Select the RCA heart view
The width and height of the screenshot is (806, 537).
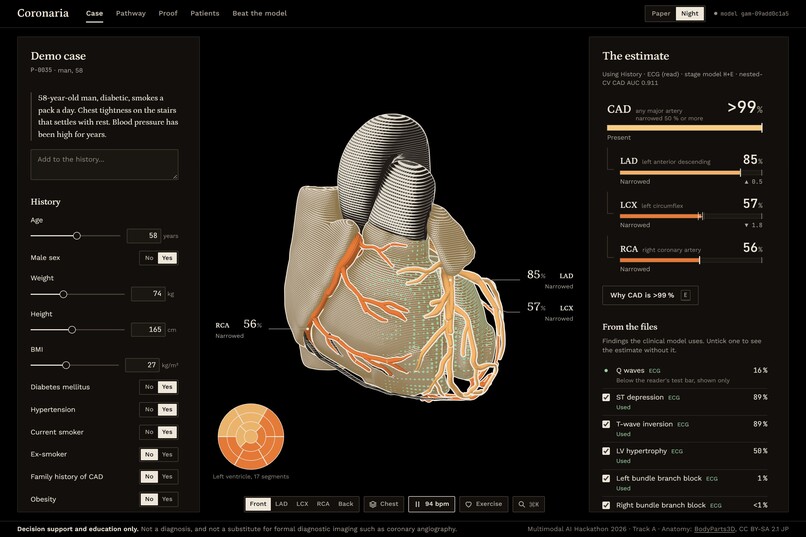point(323,504)
